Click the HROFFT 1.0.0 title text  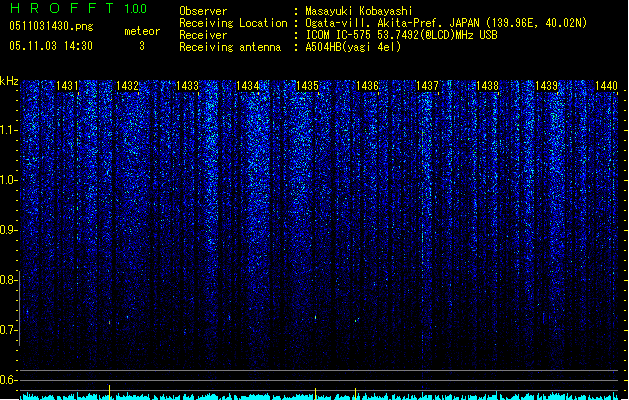pos(78,8)
